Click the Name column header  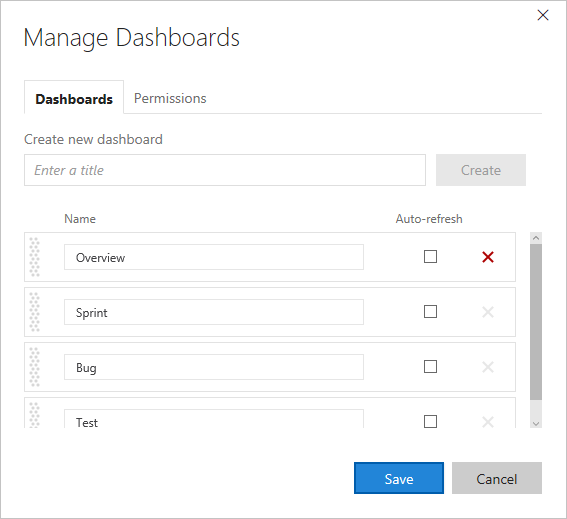[80, 219]
